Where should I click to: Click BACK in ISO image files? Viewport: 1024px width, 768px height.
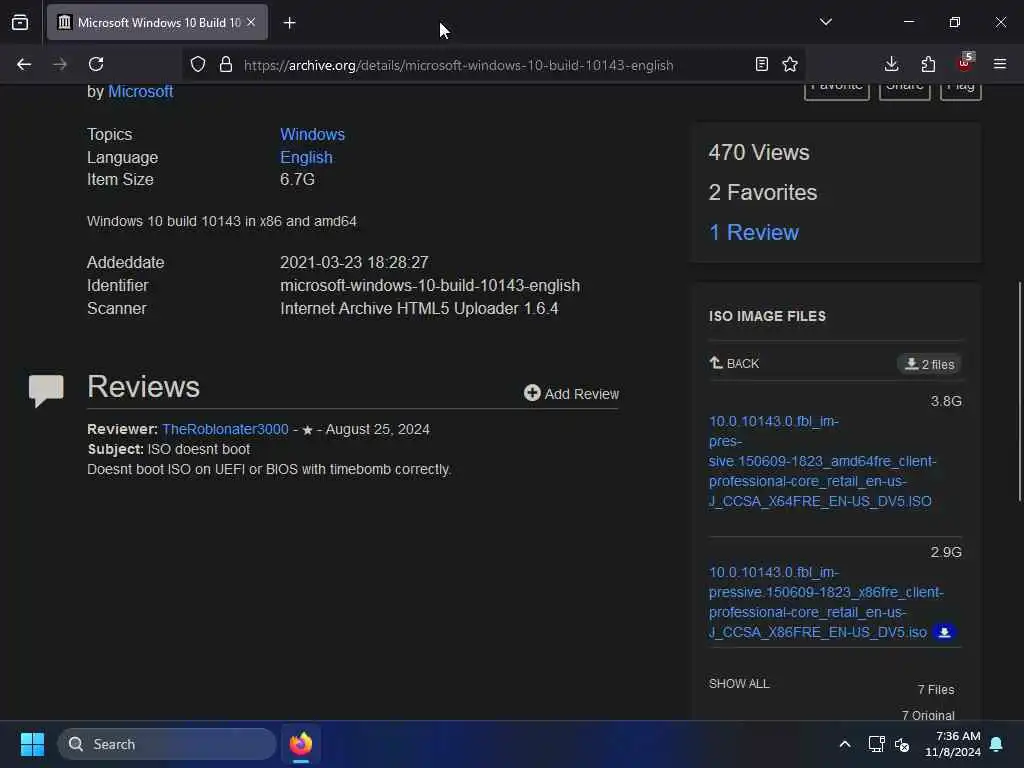click(734, 363)
